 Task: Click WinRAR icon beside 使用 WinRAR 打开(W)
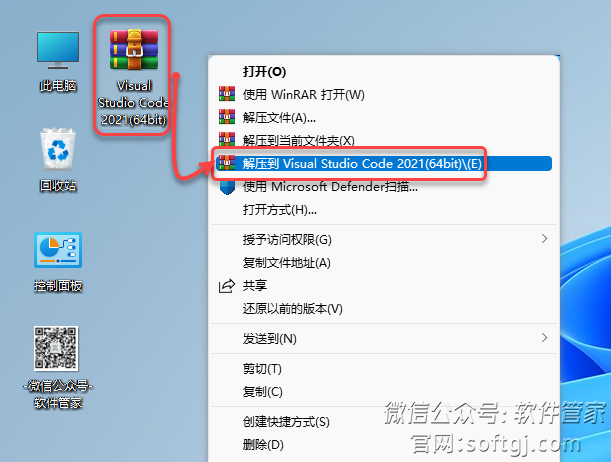pos(227,93)
